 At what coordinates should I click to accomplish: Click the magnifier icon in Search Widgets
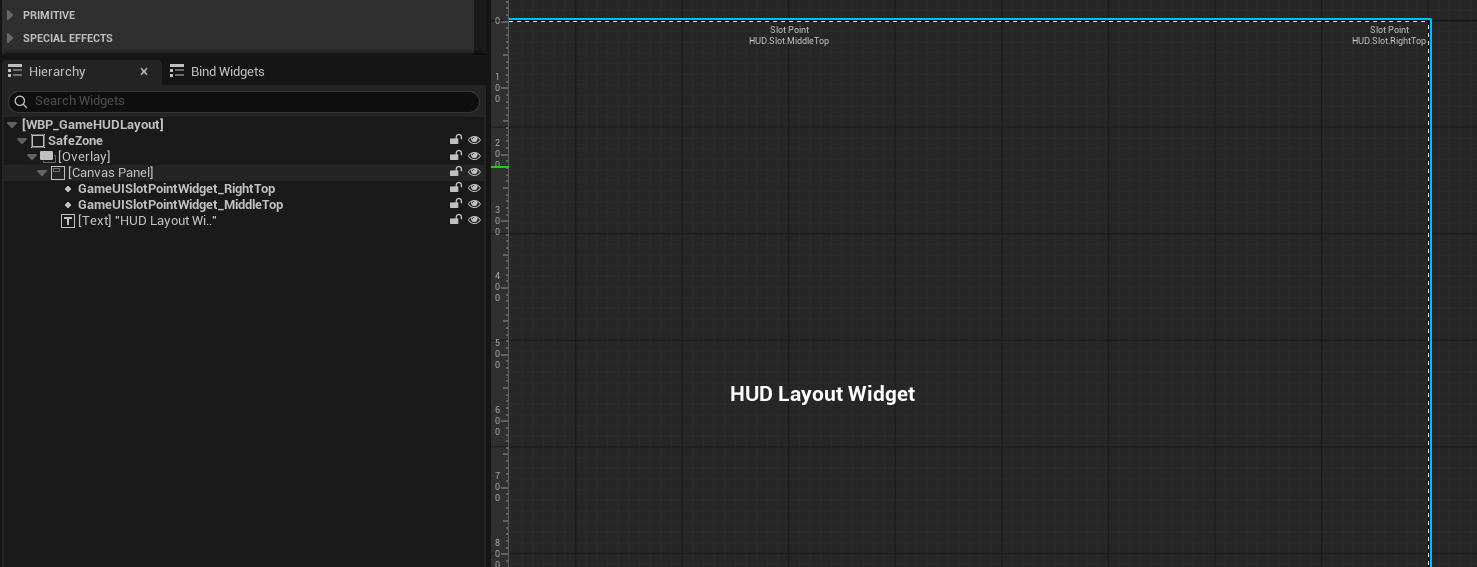[20, 101]
